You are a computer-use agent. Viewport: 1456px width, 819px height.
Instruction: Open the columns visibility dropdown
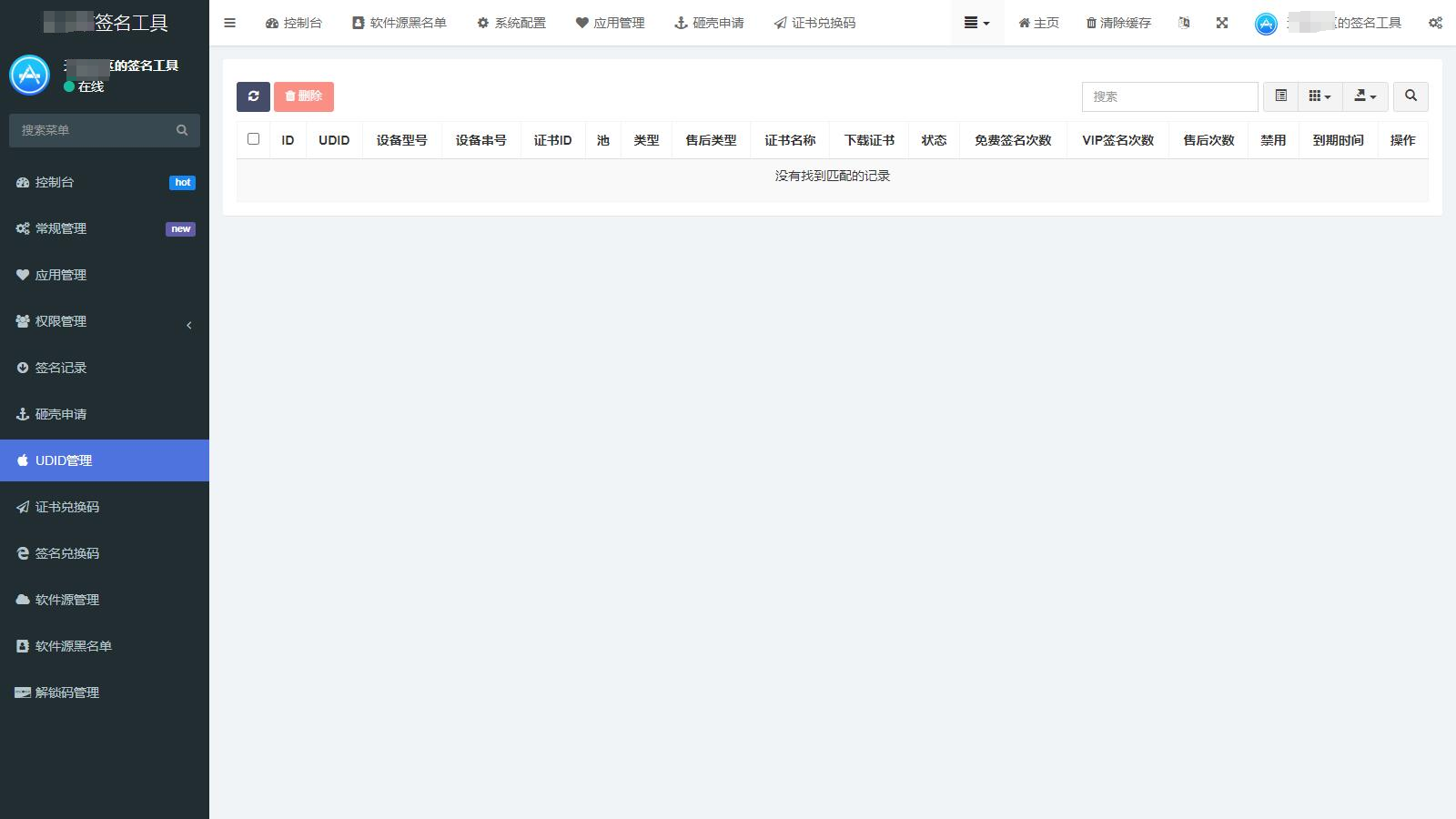[x=1319, y=96]
